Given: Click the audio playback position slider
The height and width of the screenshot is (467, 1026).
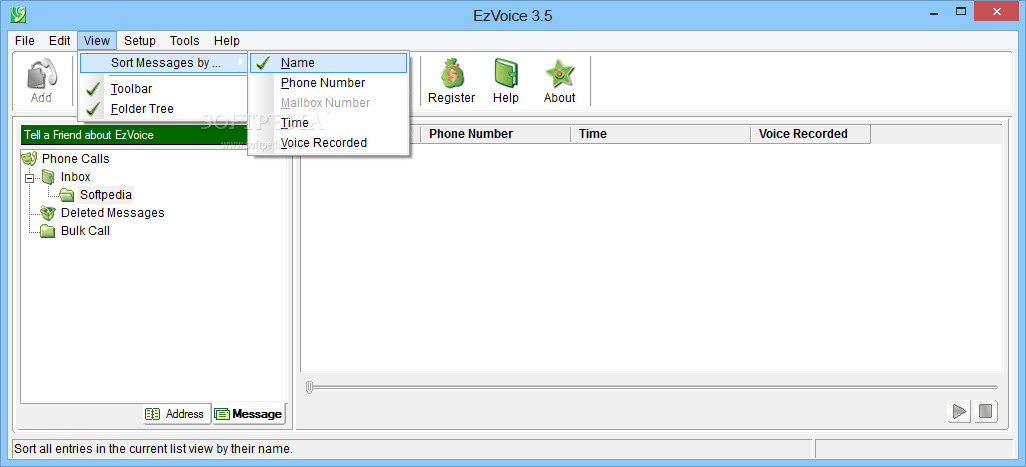Looking at the screenshot, I should (652, 388).
